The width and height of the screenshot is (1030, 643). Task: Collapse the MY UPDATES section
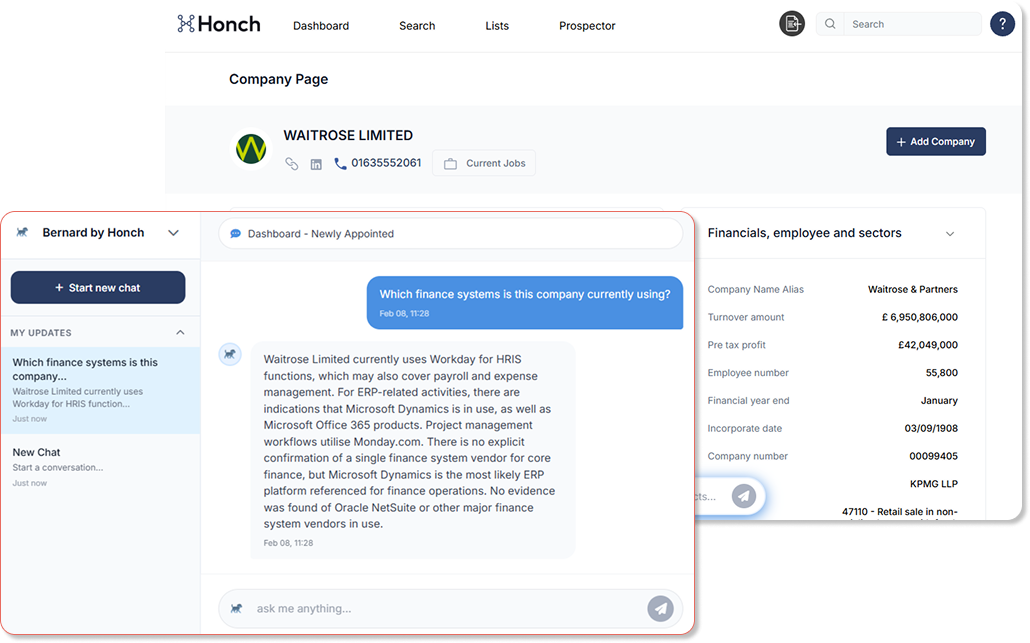(180, 332)
